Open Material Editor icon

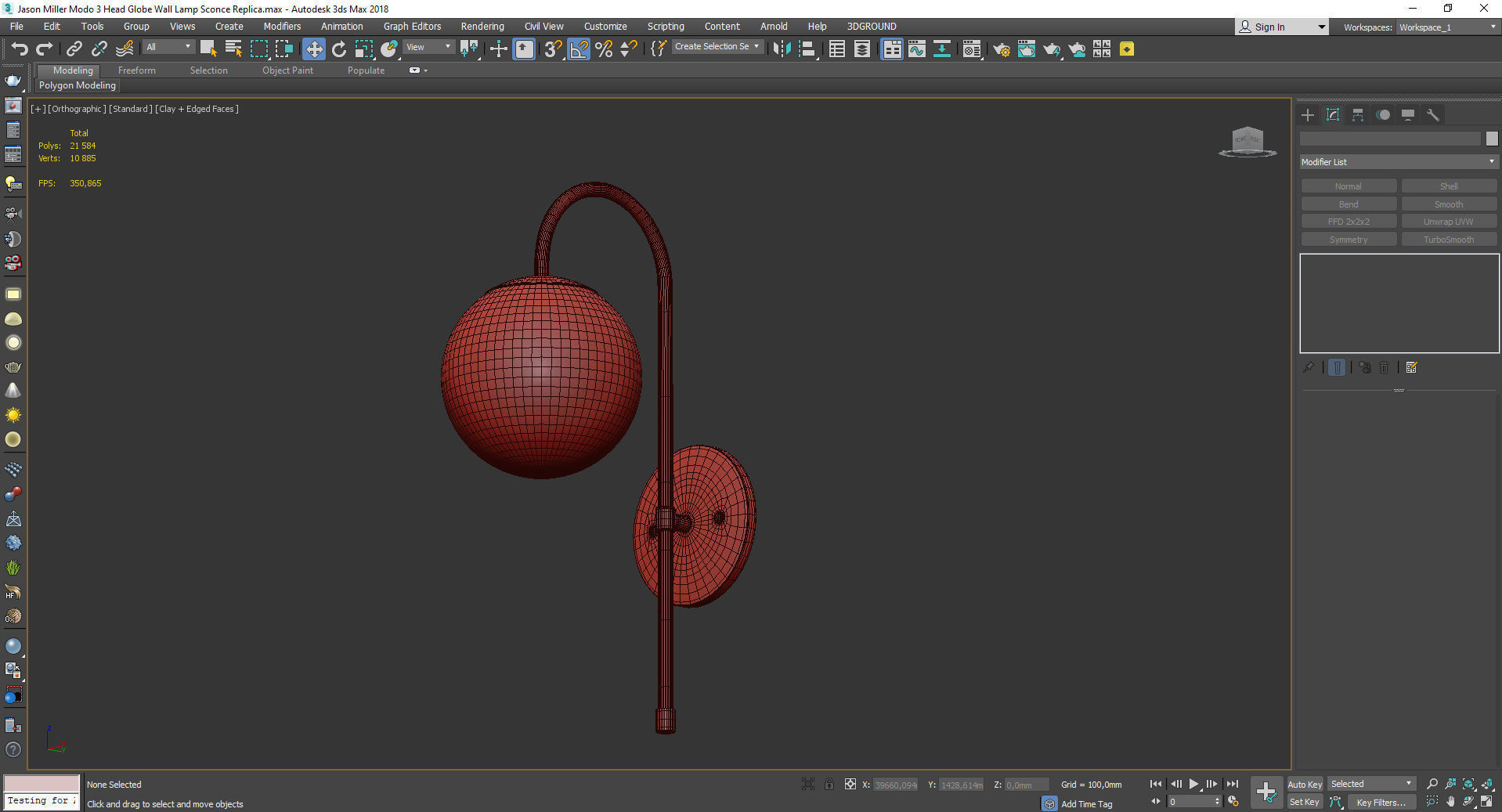point(972,49)
